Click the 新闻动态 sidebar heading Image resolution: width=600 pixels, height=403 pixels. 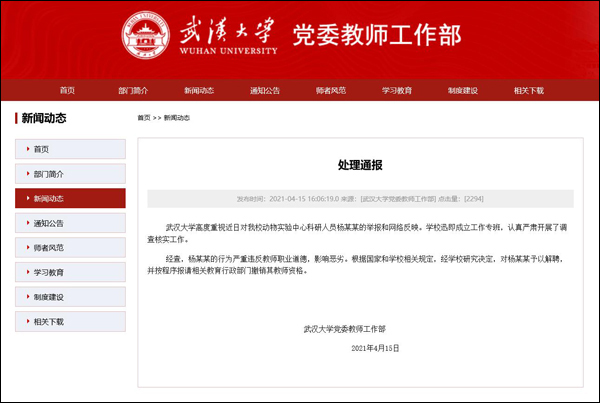pyautogui.click(x=44, y=118)
